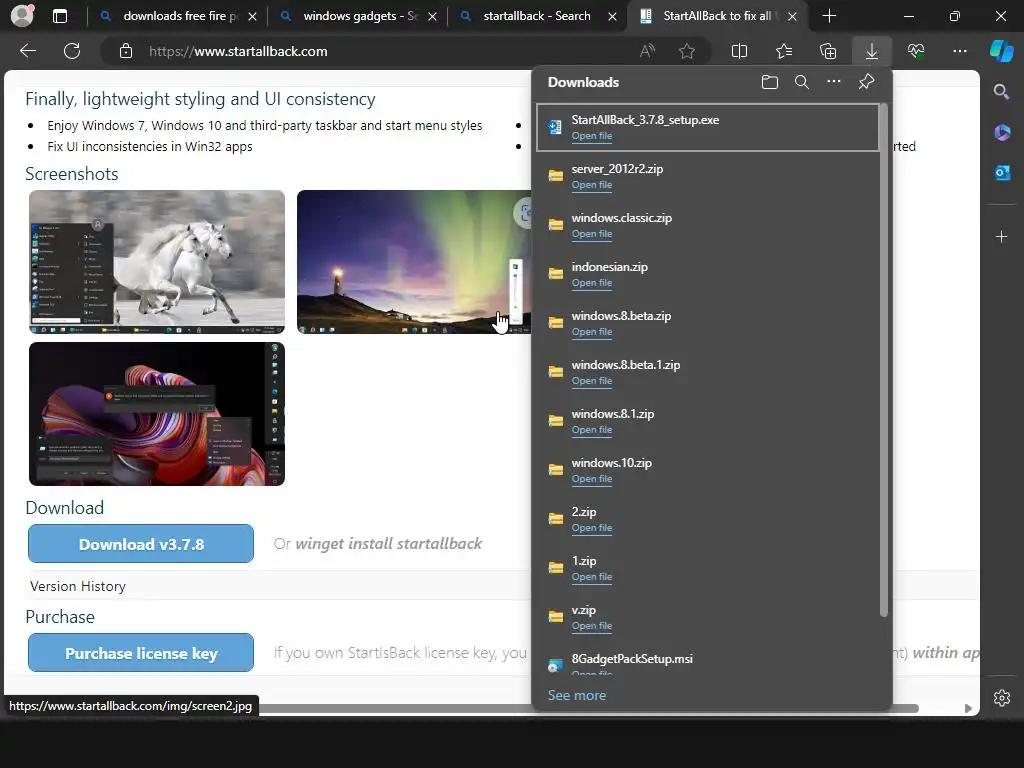Add page to favorites star icon
1024x768 pixels.
coord(686,51)
